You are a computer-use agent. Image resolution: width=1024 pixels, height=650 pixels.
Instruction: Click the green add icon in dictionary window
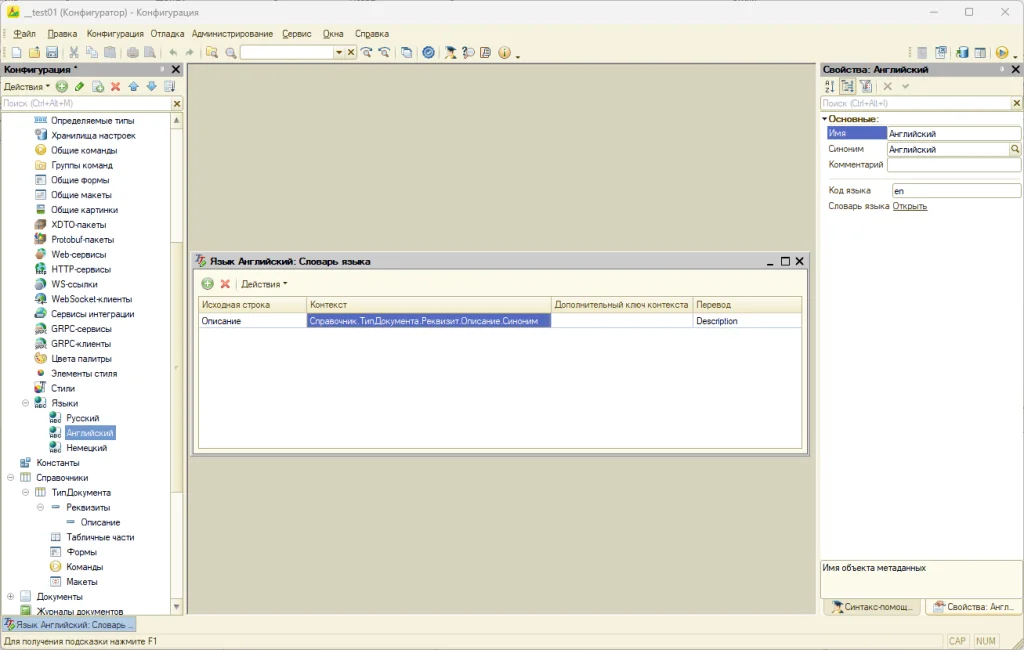pyautogui.click(x=207, y=284)
